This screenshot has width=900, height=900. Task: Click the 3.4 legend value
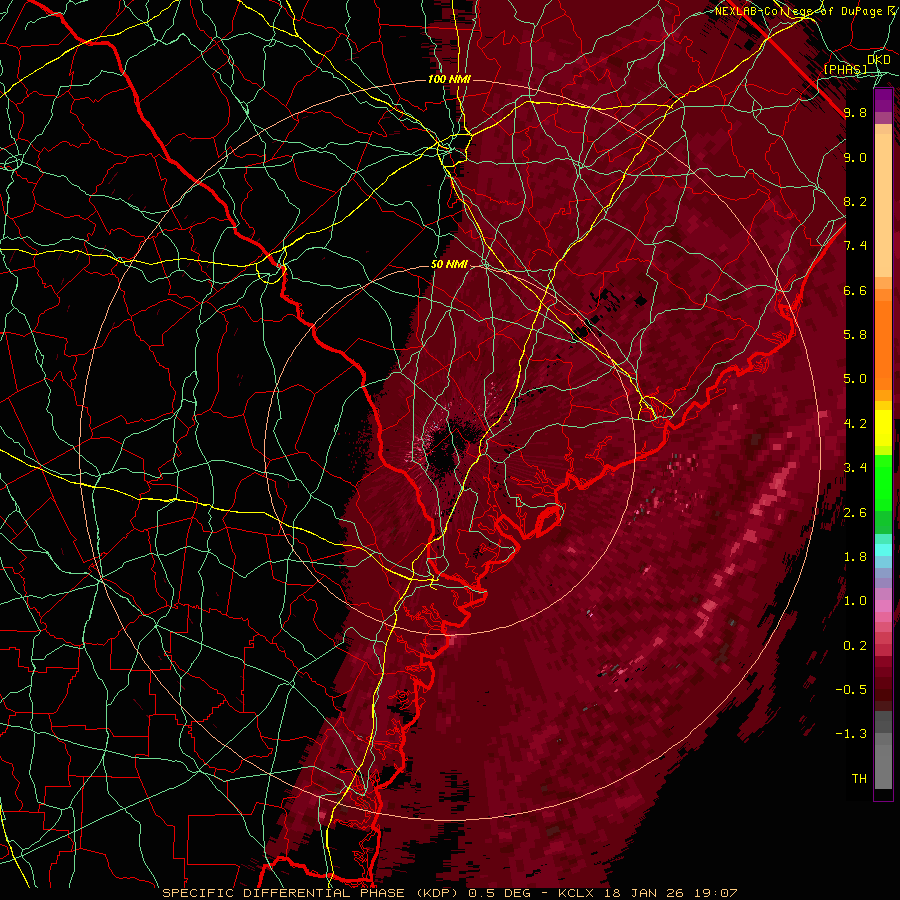[x=855, y=468]
